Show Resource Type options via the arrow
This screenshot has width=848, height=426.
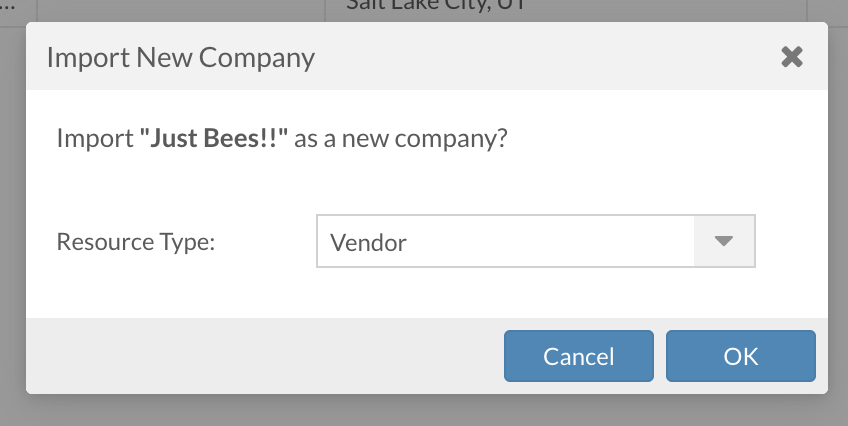(724, 242)
